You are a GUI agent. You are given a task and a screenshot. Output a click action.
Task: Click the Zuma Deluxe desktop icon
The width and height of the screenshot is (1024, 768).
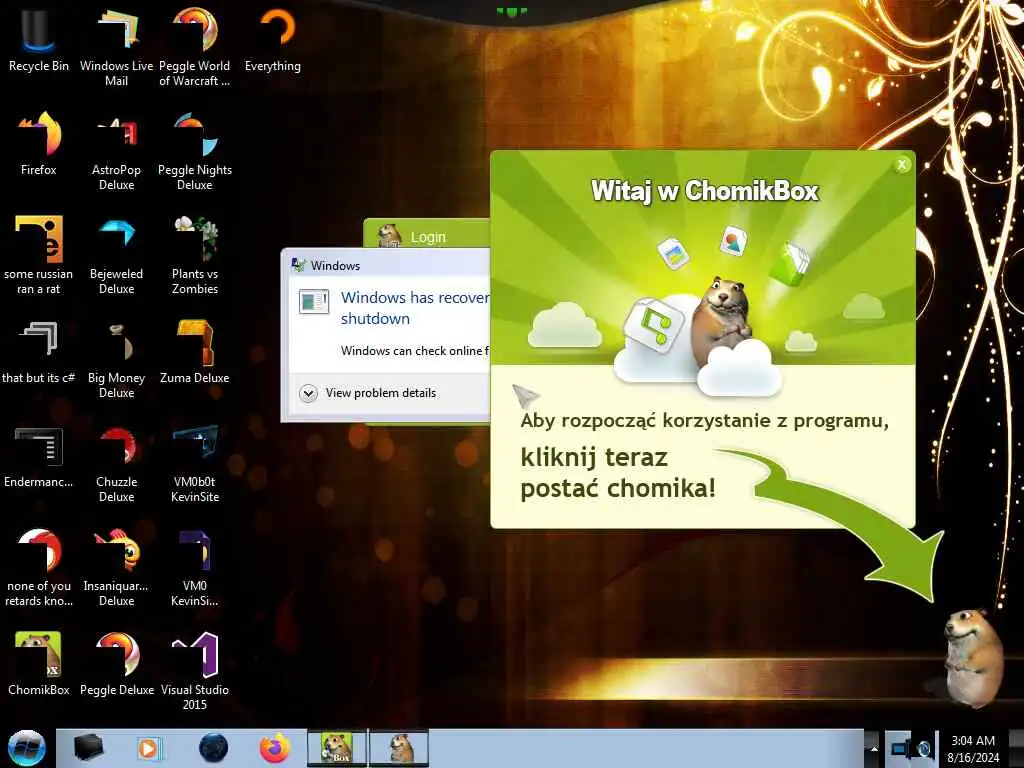pyautogui.click(x=195, y=351)
